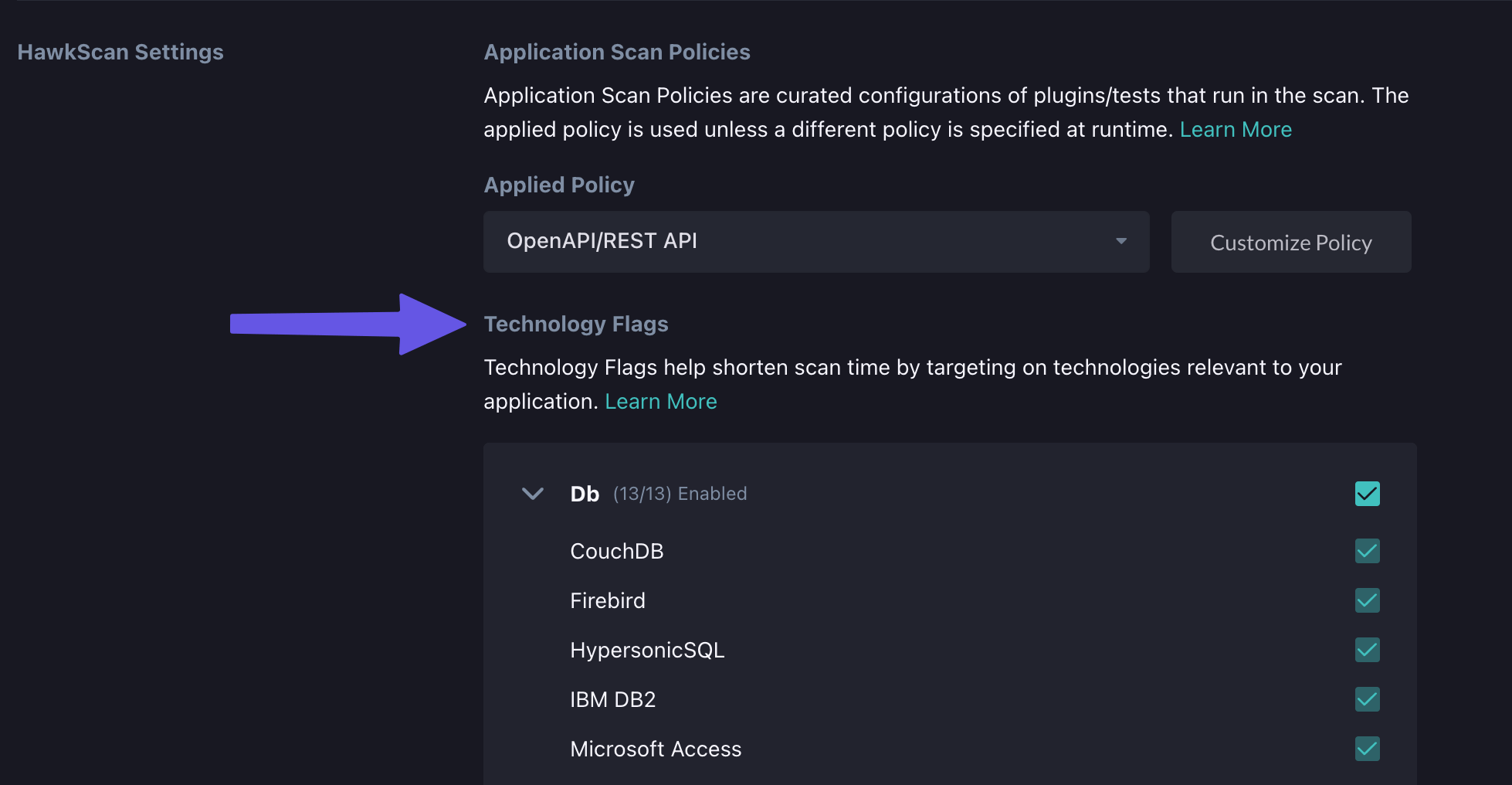
Task: Disable the Microsoft Access flag
Action: [1367, 749]
